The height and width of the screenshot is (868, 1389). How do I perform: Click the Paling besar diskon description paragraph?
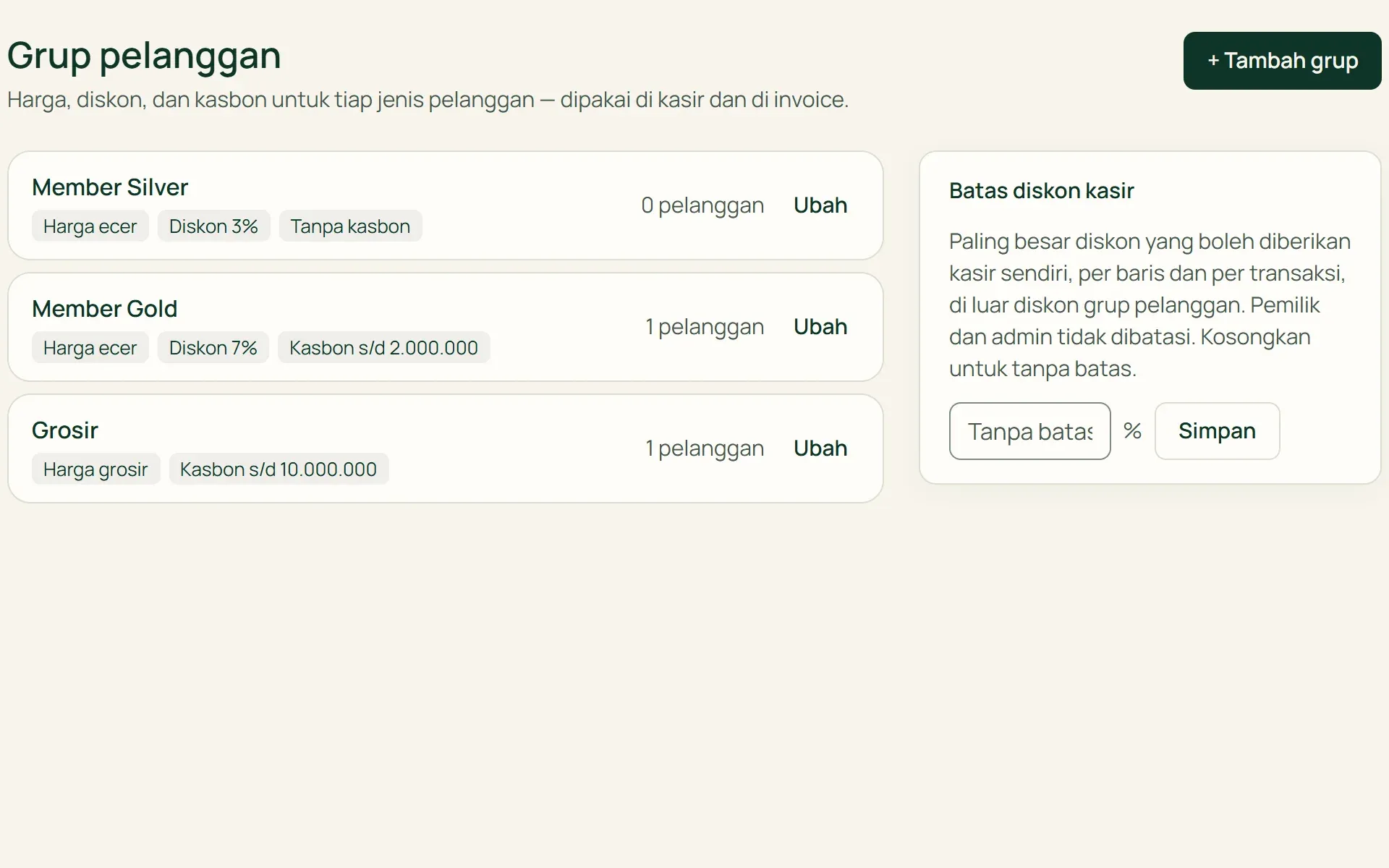[x=1150, y=305]
